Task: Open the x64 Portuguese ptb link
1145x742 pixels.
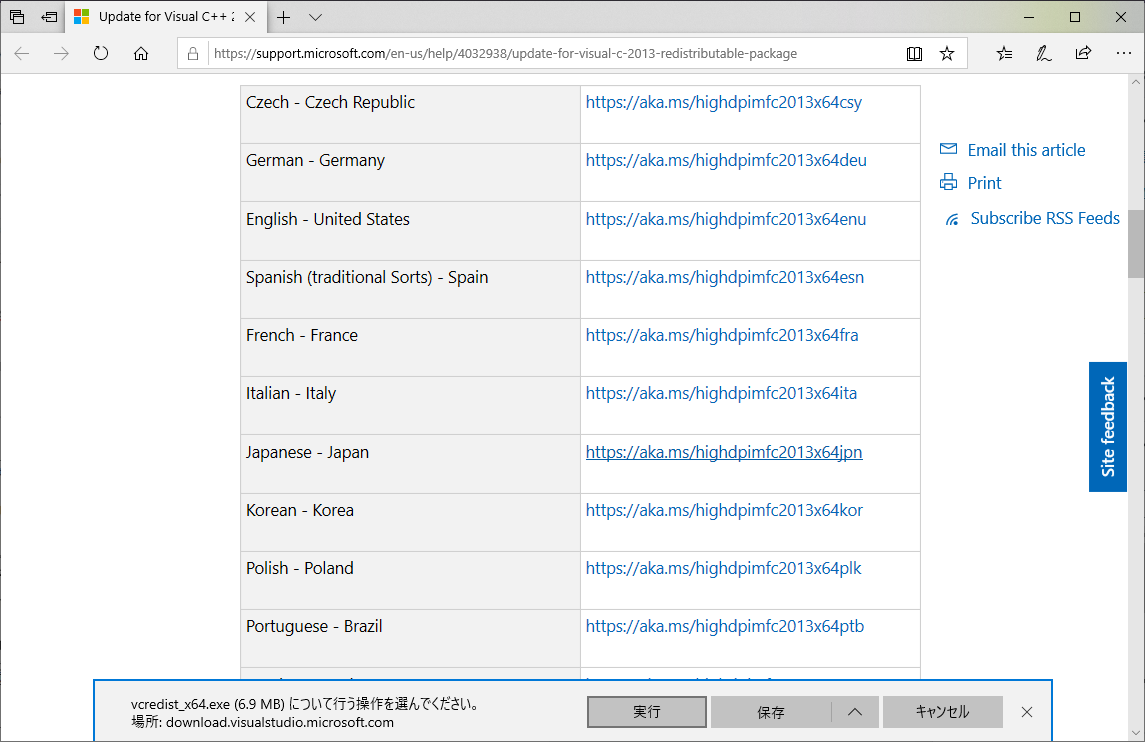Action: [x=724, y=626]
